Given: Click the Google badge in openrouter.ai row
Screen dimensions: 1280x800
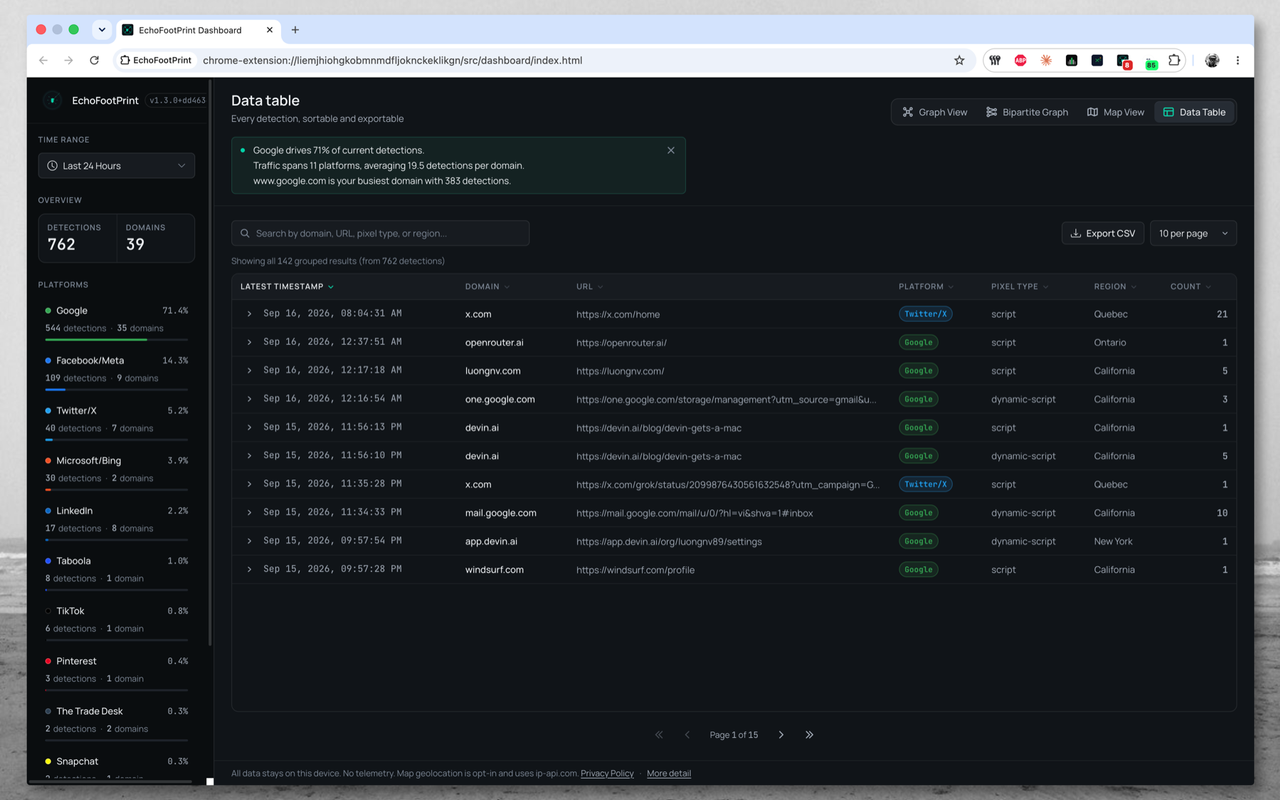Looking at the screenshot, I should tap(919, 342).
